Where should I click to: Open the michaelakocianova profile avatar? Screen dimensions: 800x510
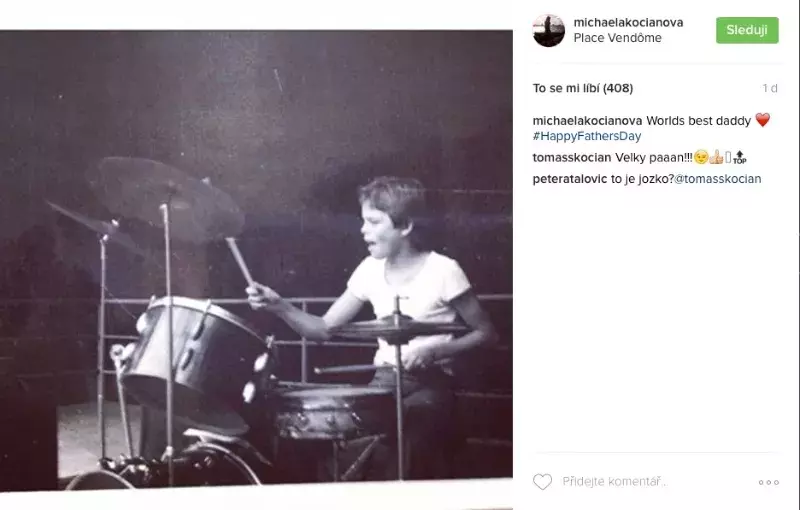tap(548, 30)
